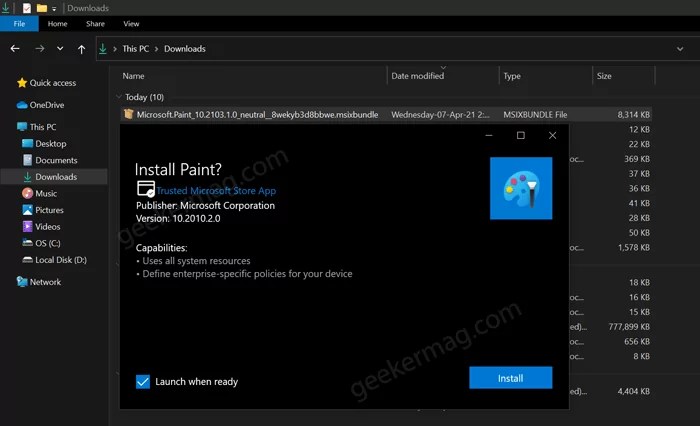
Task: Open the Trusted Microsoft Store App link
Action: [x=216, y=191]
